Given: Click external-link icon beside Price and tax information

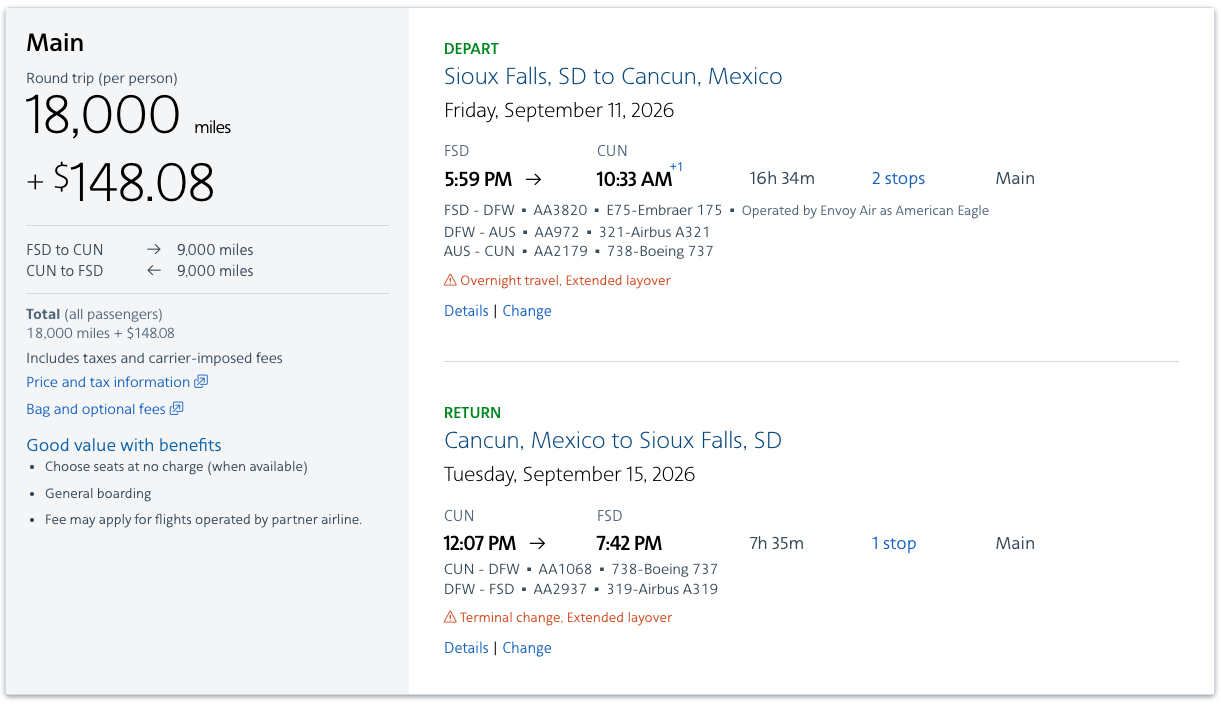Looking at the screenshot, I should 201,382.
